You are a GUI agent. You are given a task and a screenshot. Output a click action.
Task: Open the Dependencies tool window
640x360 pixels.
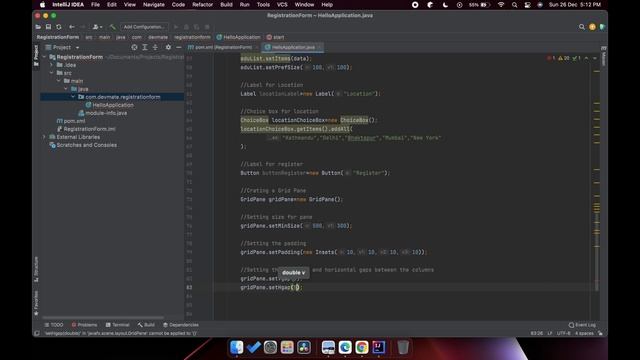[180, 325]
